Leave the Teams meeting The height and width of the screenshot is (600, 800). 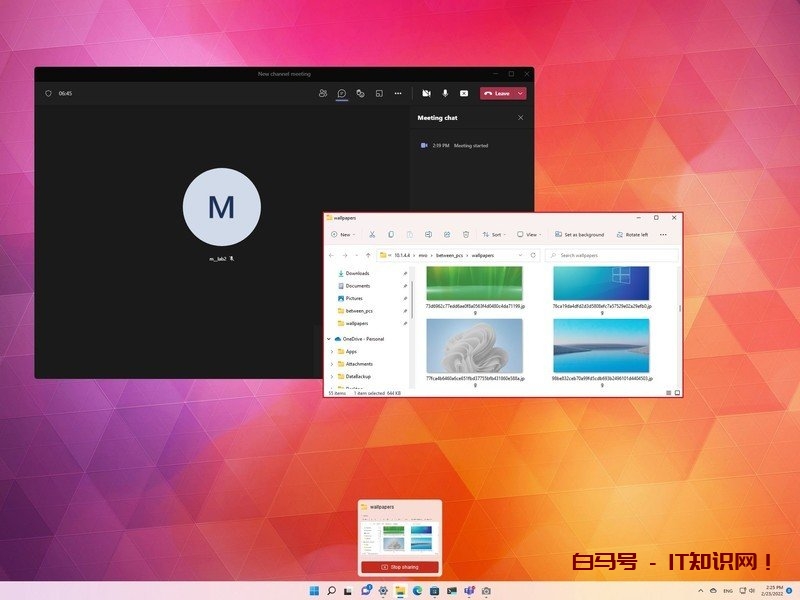497,93
